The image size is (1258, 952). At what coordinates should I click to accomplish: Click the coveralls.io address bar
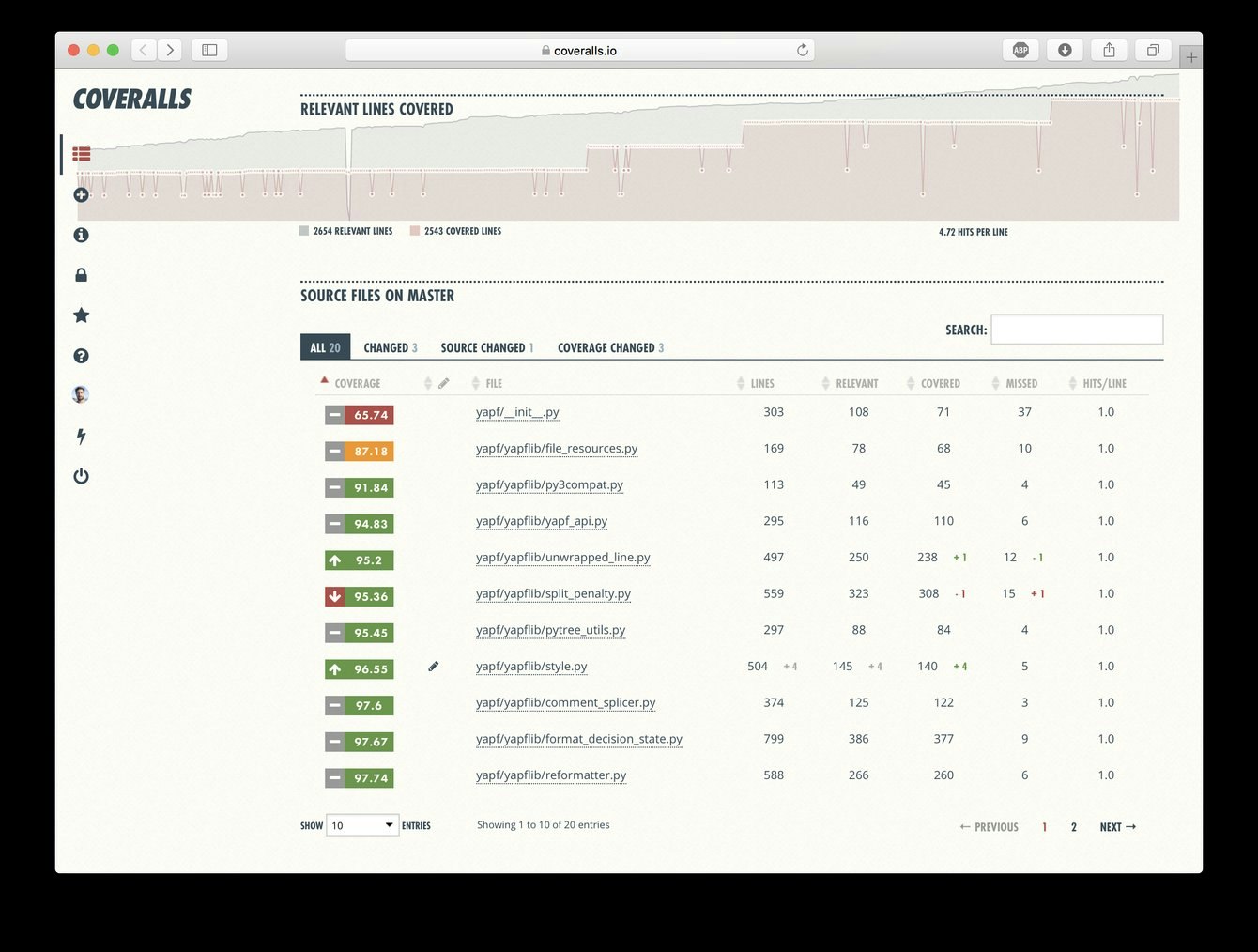pos(579,50)
